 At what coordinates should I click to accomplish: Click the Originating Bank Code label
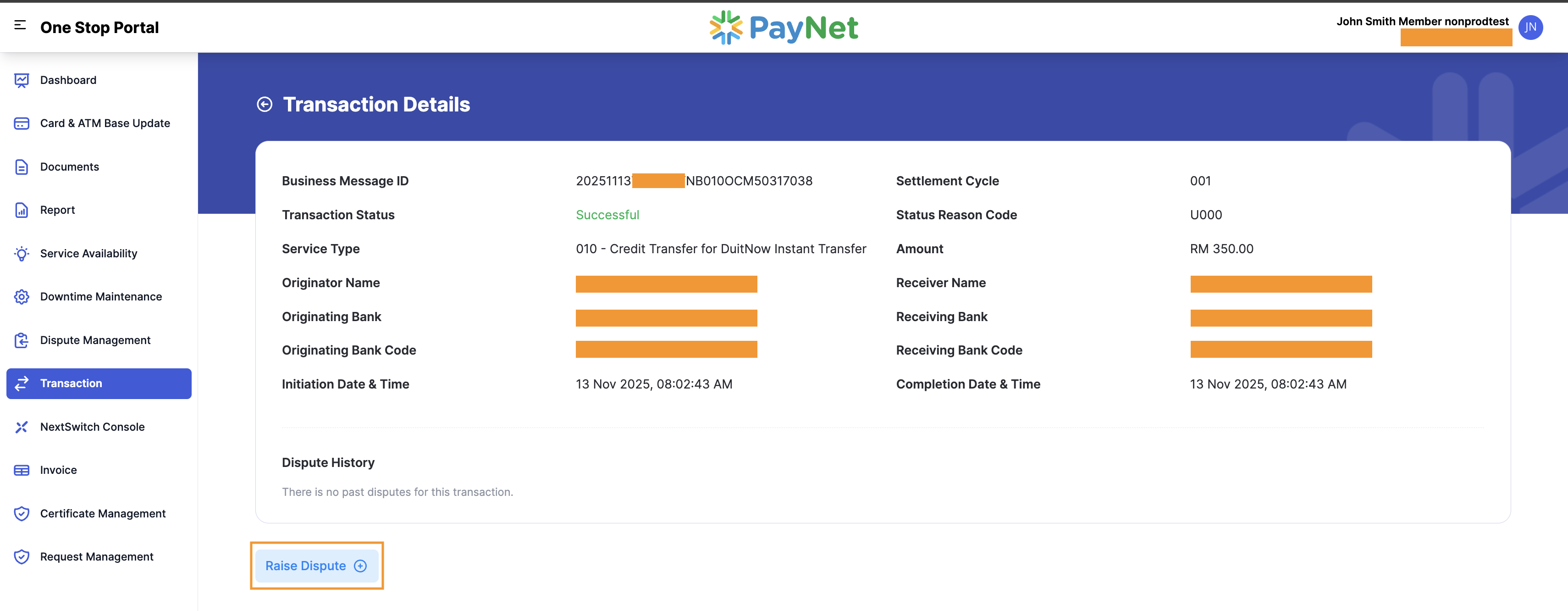349,350
